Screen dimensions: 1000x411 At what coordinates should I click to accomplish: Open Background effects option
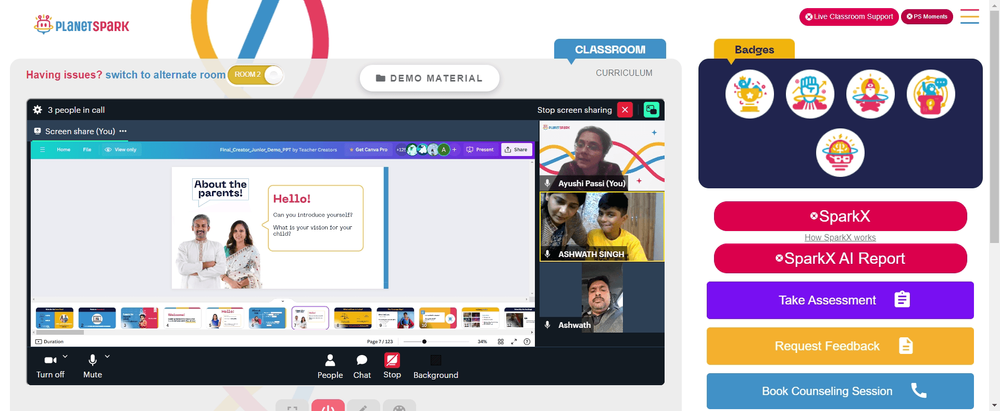436,366
